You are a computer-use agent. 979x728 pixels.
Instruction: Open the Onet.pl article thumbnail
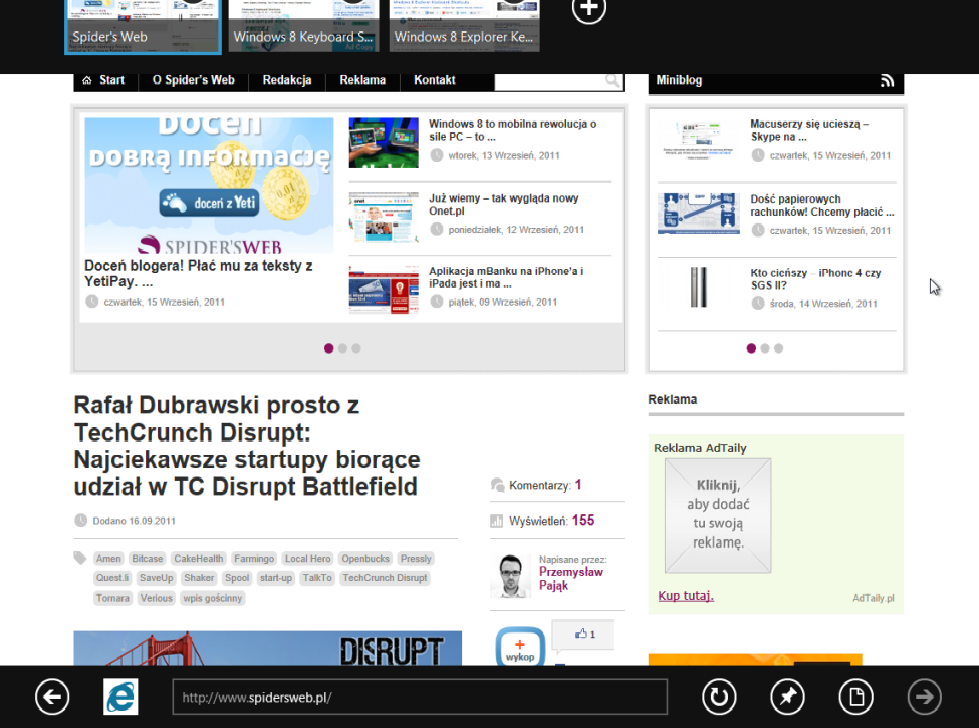(x=383, y=217)
